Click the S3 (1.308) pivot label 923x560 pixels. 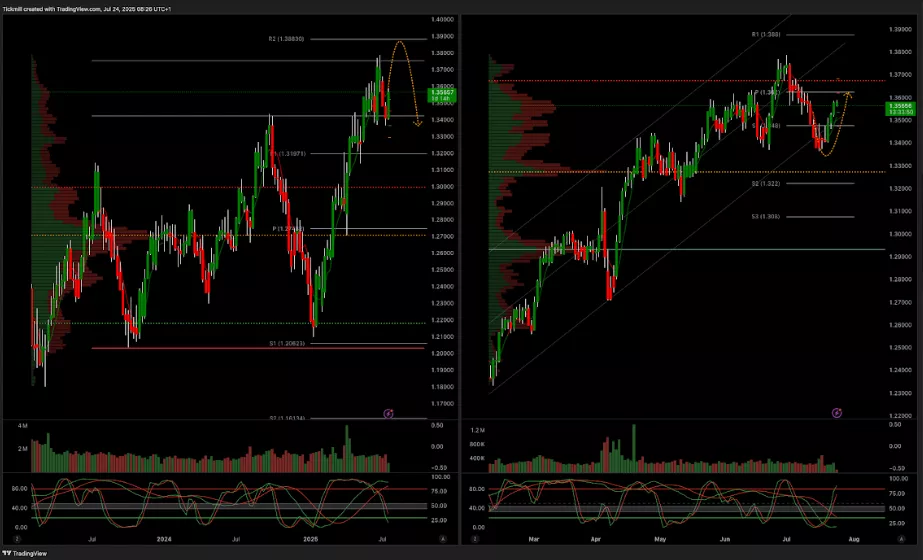[x=766, y=216]
